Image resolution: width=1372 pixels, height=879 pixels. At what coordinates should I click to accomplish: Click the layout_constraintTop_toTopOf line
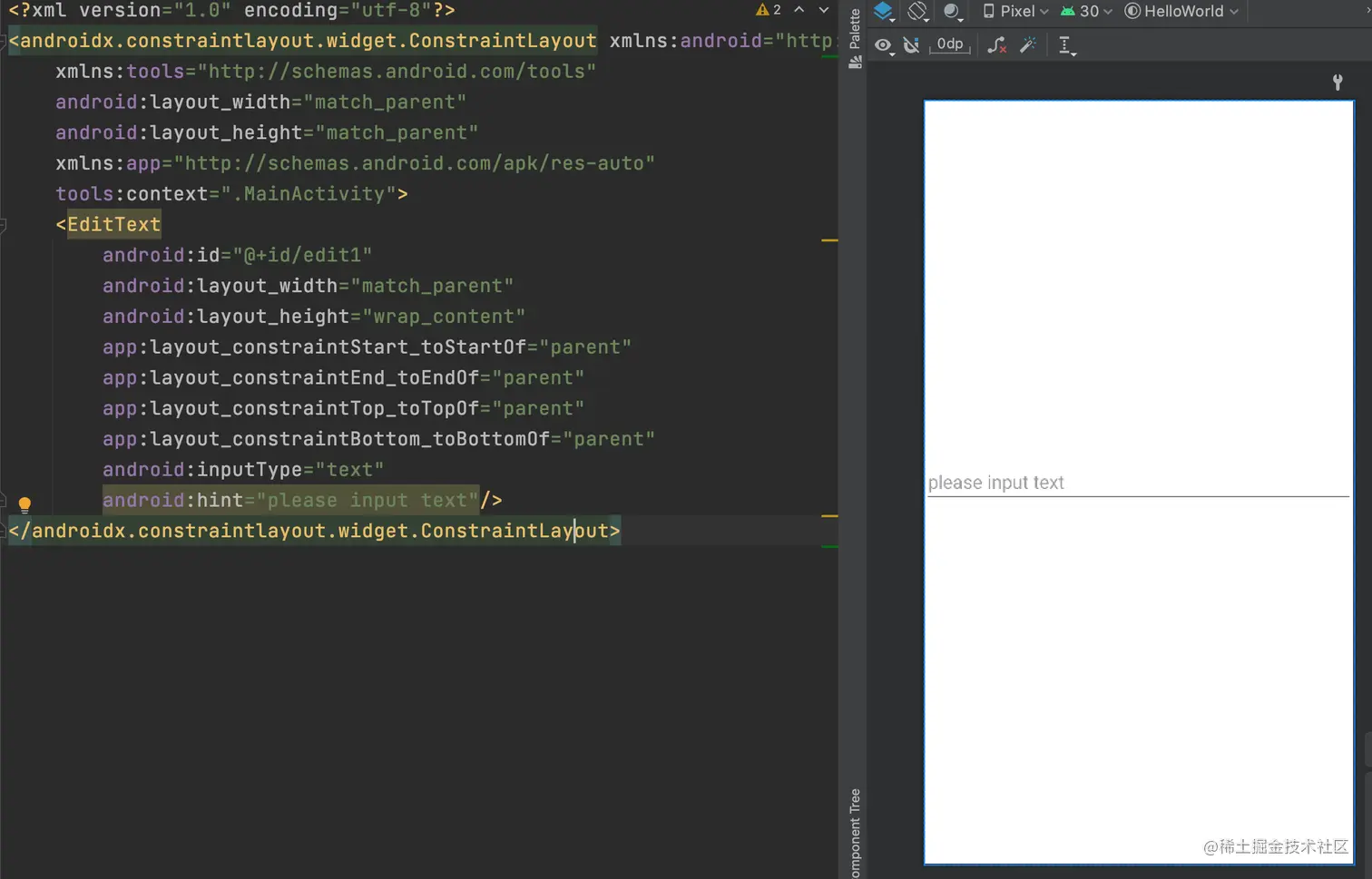coord(343,408)
